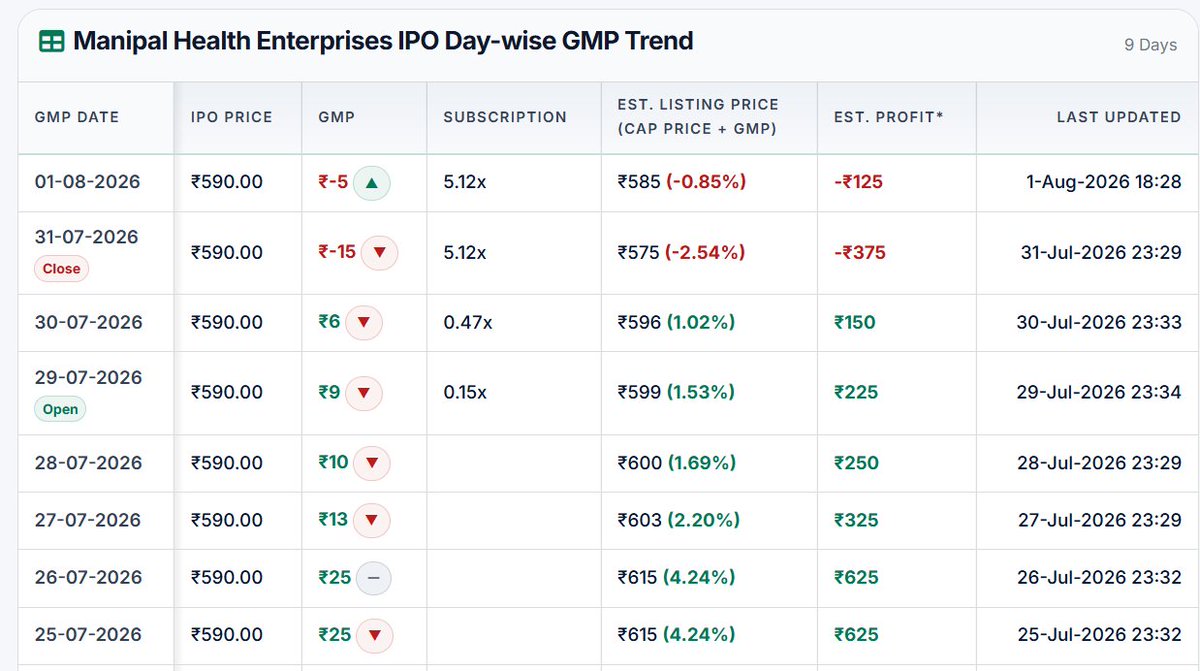The image size is (1200, 671).
Task: Click the ₹600 (1.69%) listing price
Action: click(677, 463)
